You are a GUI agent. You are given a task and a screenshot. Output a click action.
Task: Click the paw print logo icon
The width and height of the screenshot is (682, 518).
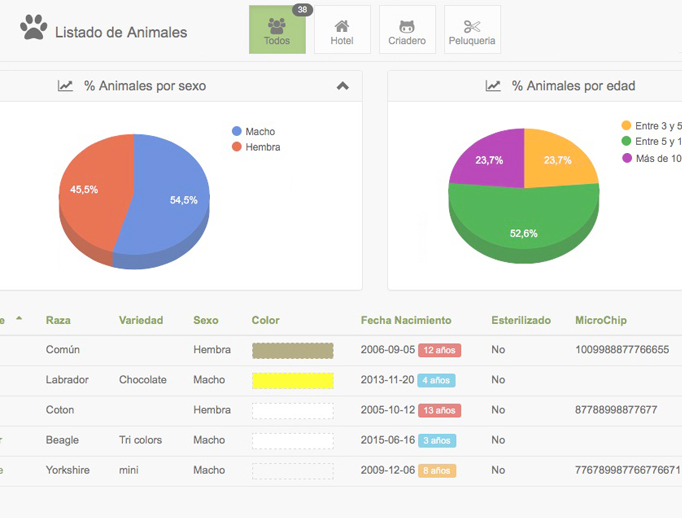pos(33,28)
